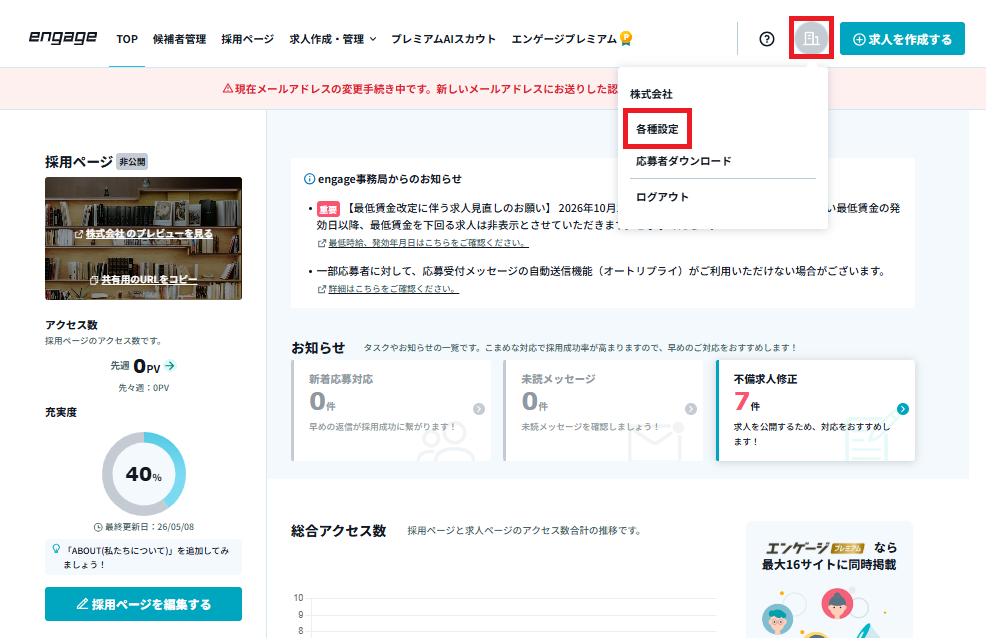
Task: Click the access count arrow next to 0PV
Action: tap(170, 365)
